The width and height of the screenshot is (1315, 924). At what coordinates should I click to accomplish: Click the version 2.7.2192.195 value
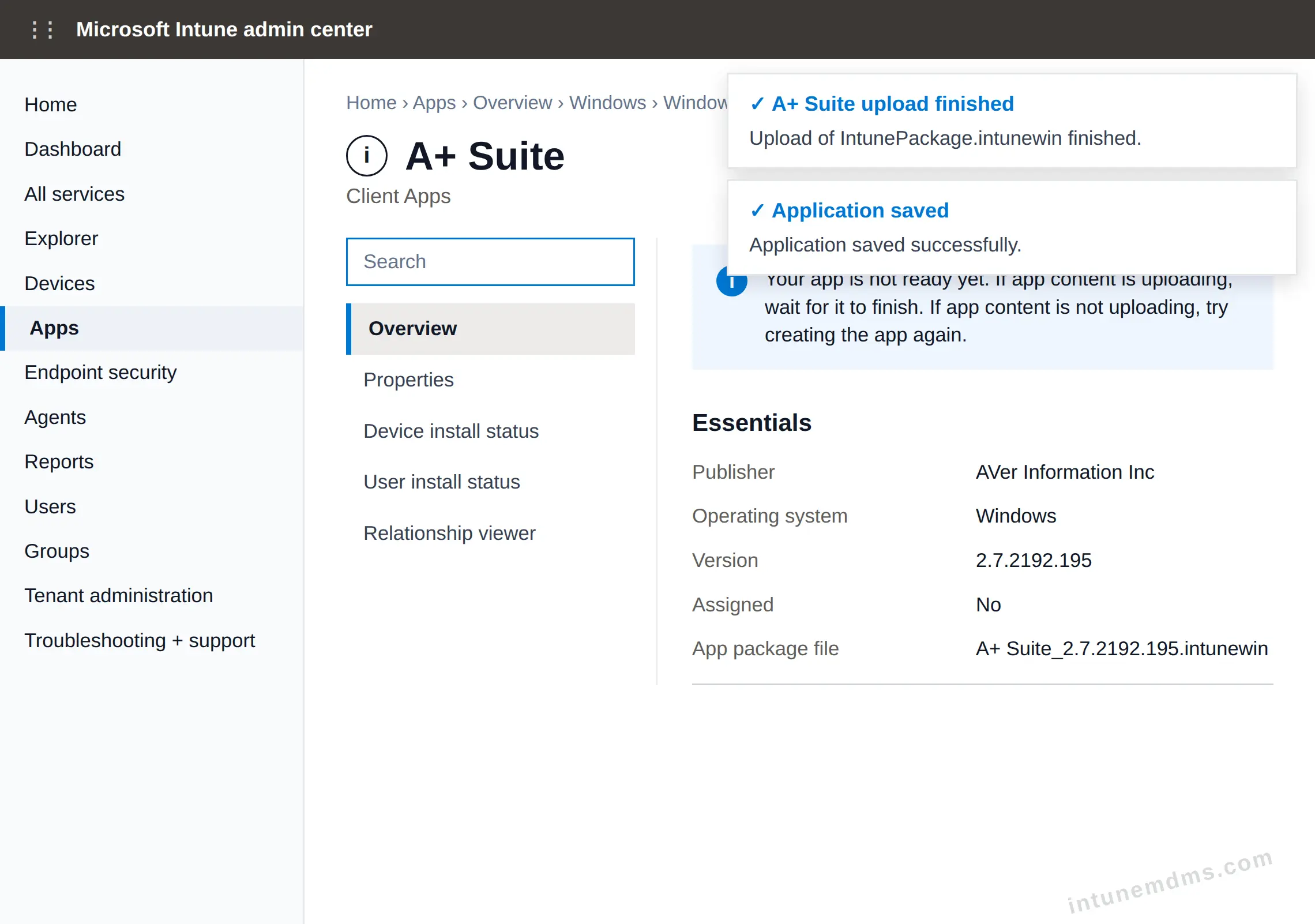point(1034,560)
